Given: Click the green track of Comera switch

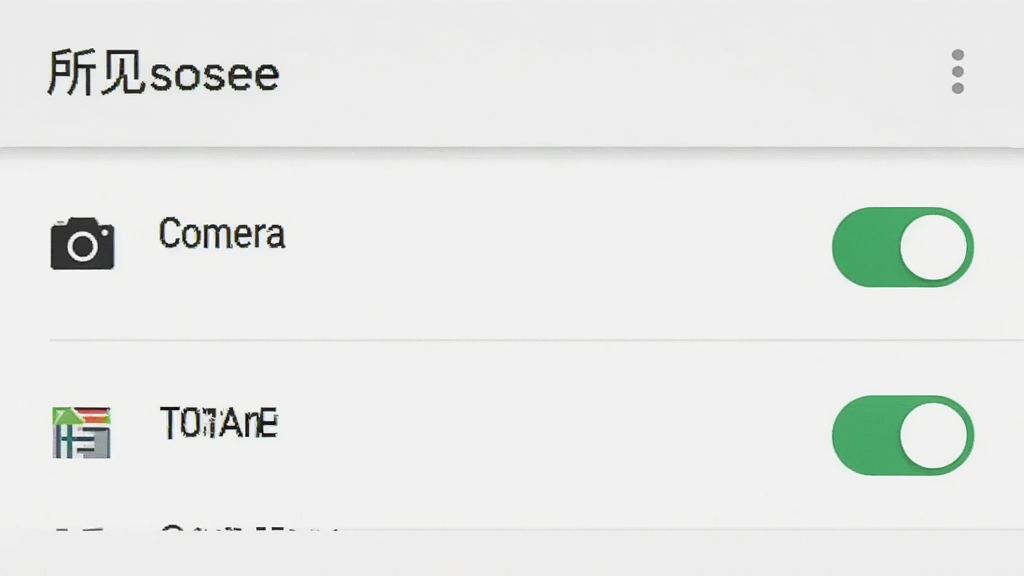Looking at the screenshot, I should tap(865, 247).
